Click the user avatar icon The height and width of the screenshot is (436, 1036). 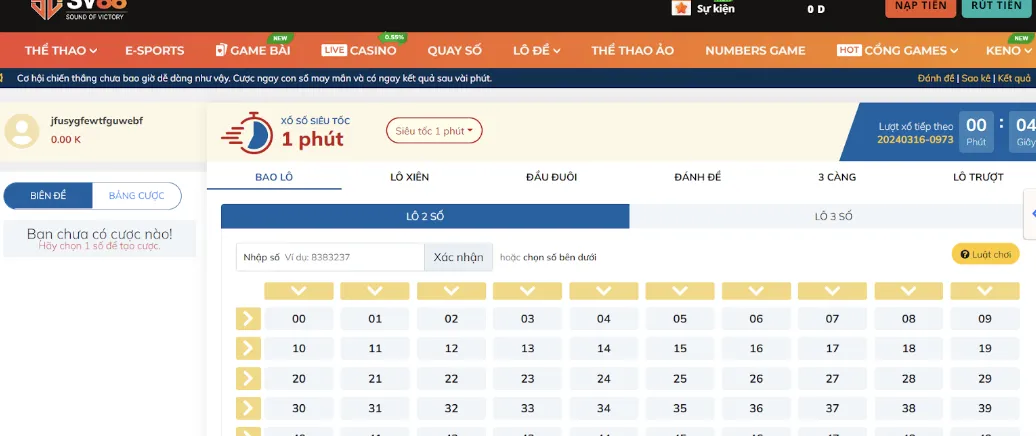coord(24,130)
